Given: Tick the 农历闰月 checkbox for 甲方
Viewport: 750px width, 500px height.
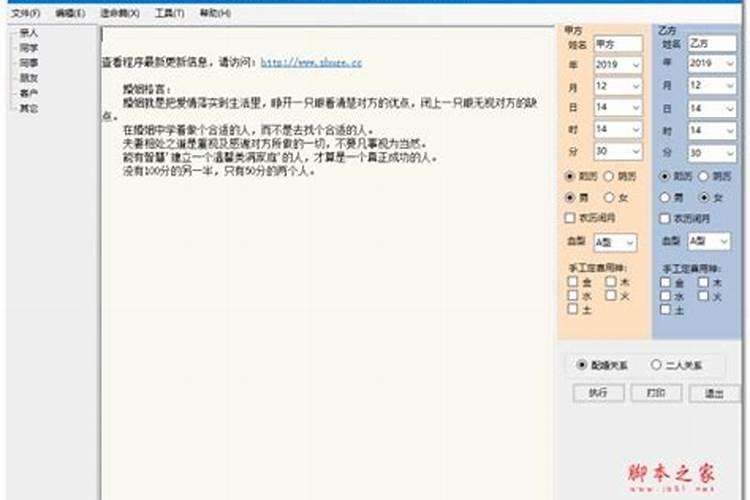Looking at the screenshot, I should 569,218.
